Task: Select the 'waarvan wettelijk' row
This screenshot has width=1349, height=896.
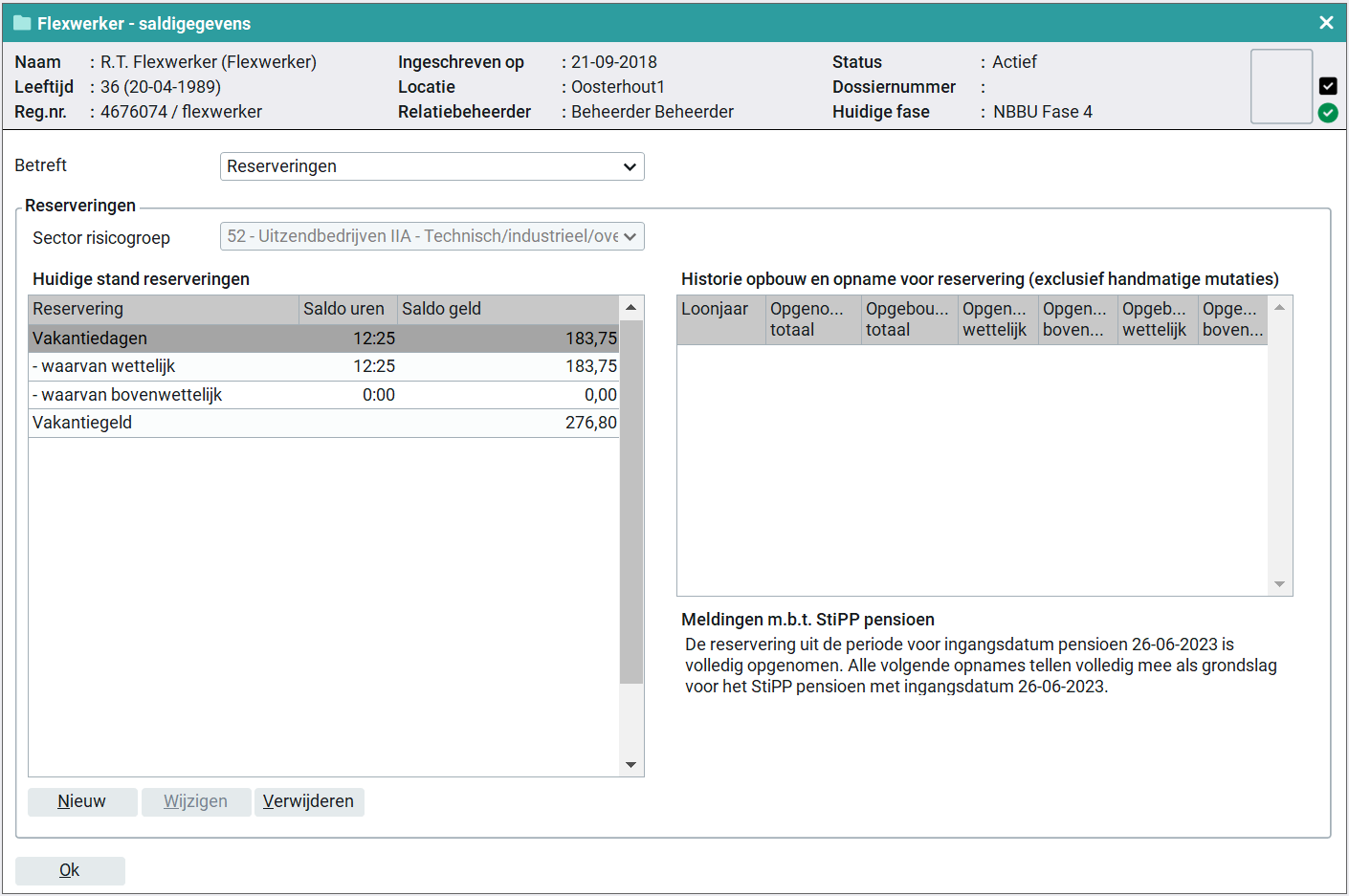Action: pos(323,366)
